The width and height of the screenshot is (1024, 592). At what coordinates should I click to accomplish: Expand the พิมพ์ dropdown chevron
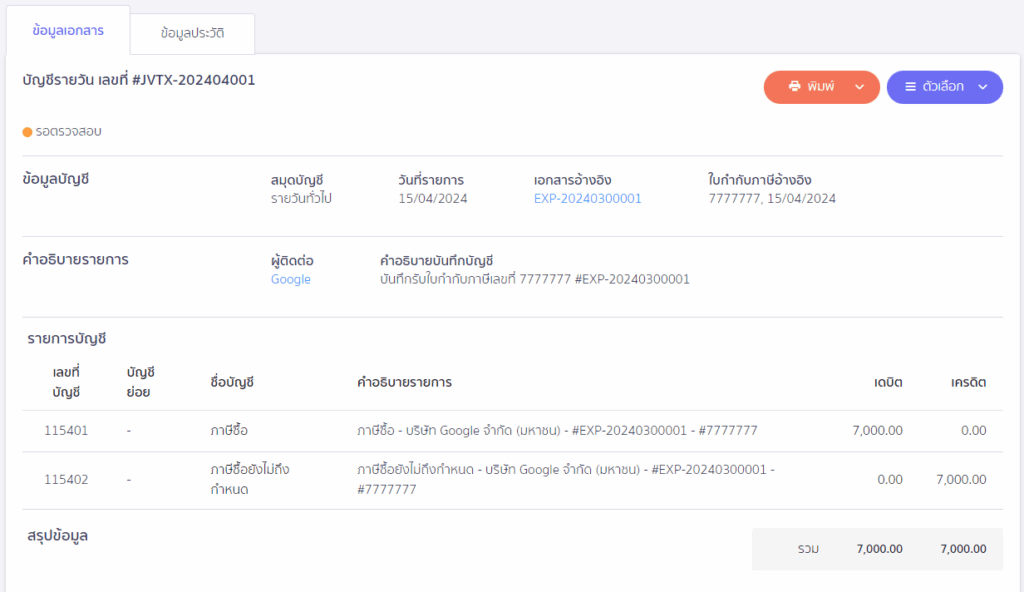pos(859,87)
